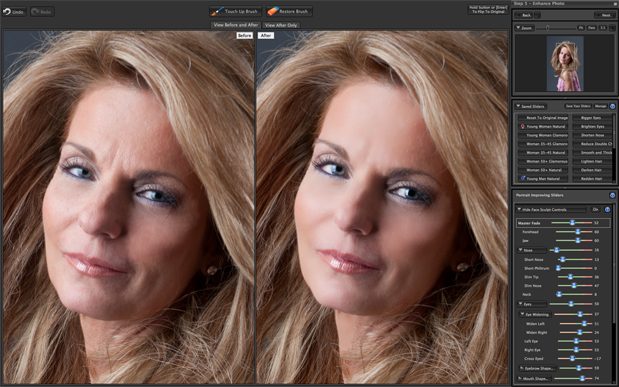Click the Jaw slider handle

tap(578, 240)
